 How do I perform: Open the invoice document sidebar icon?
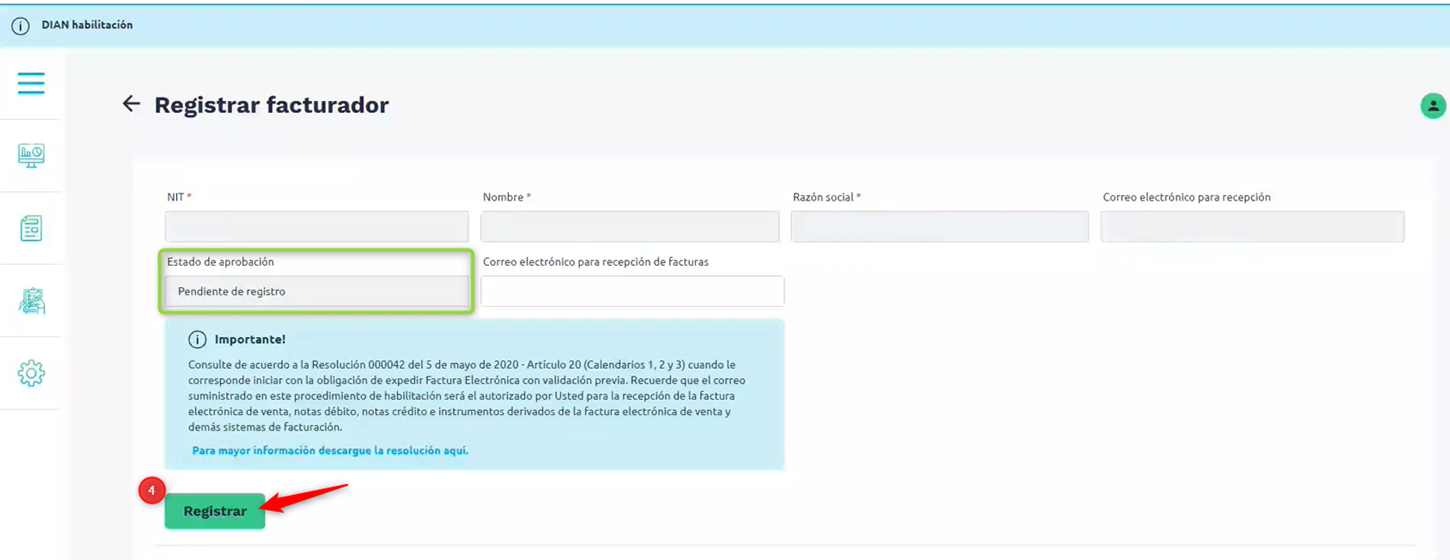tap(31, 228)
